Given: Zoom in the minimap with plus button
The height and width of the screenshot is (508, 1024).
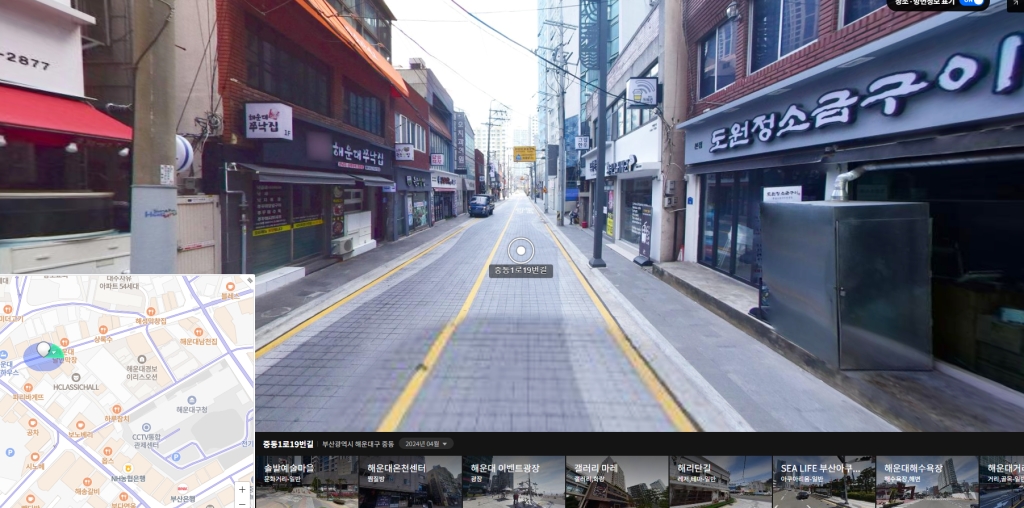Looking at the screenshot, I should (241, 490).
